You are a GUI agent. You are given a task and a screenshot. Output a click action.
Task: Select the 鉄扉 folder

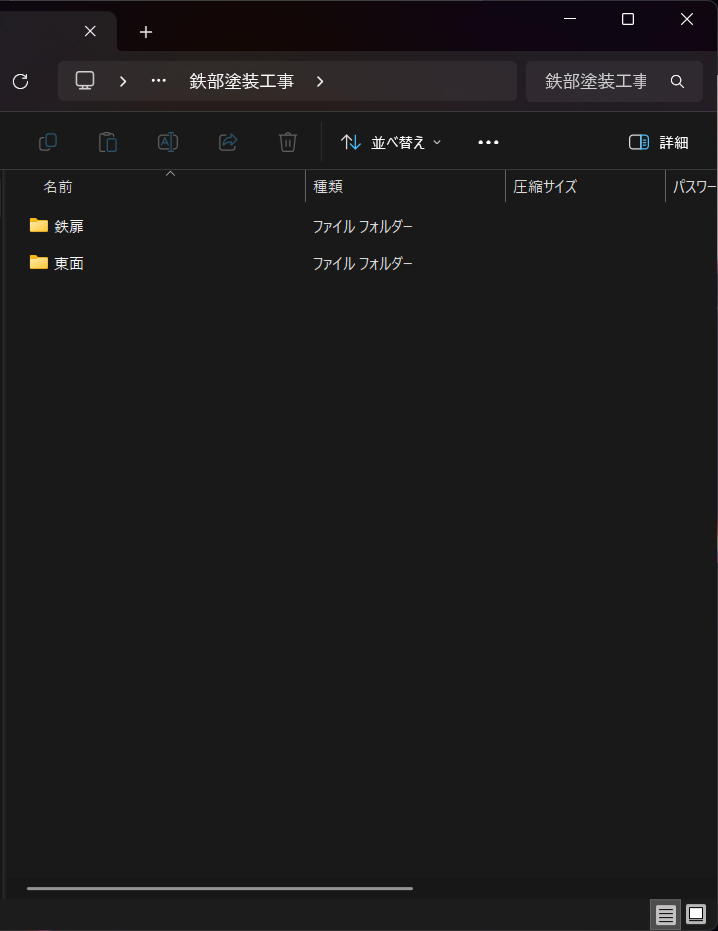[x=69, y=226]
